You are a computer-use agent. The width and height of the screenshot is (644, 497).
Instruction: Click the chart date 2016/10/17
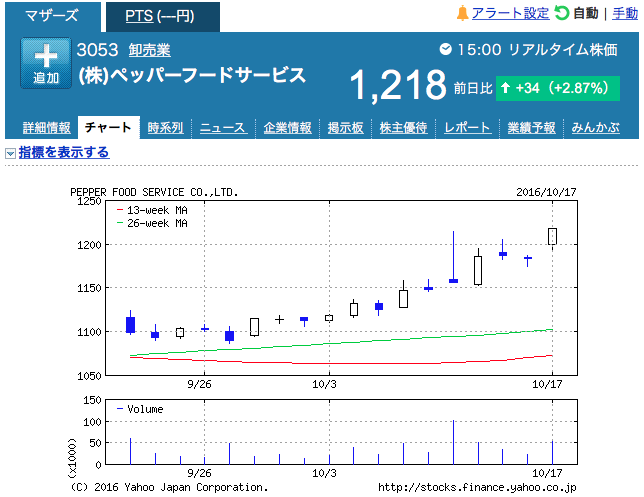pyautogui.click(x=546, y=192)
